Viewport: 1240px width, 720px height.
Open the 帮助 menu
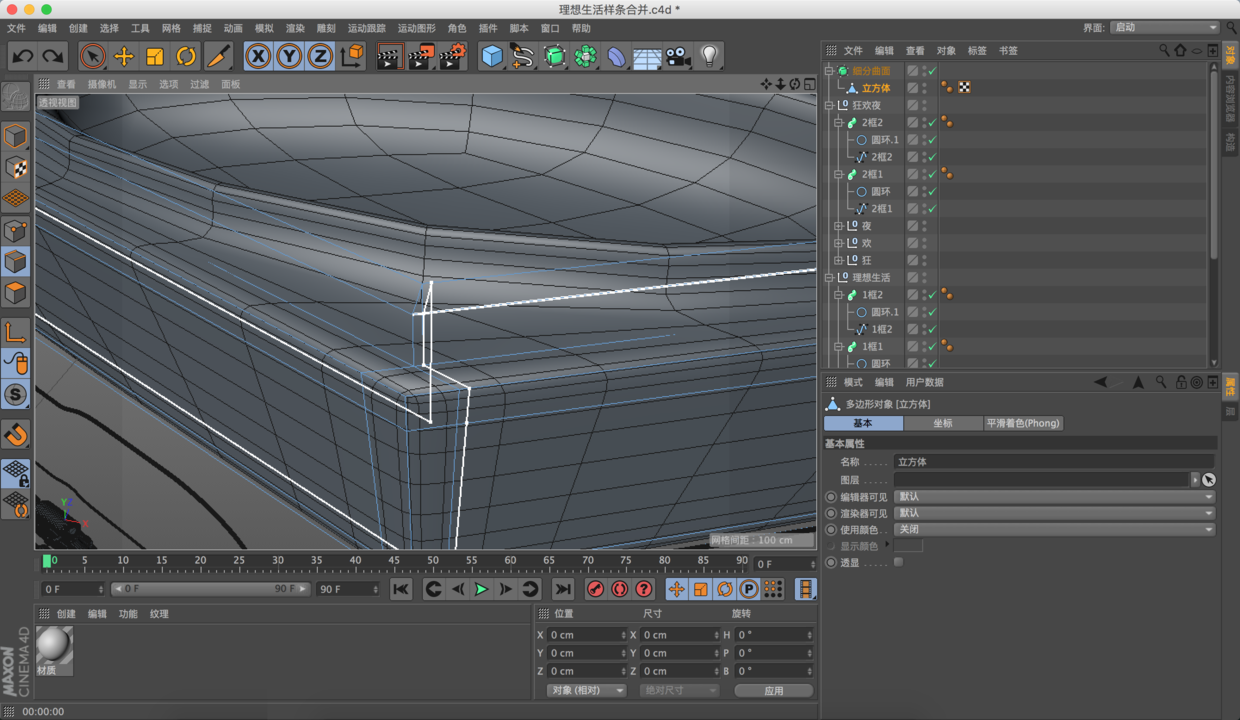point(581,28)
